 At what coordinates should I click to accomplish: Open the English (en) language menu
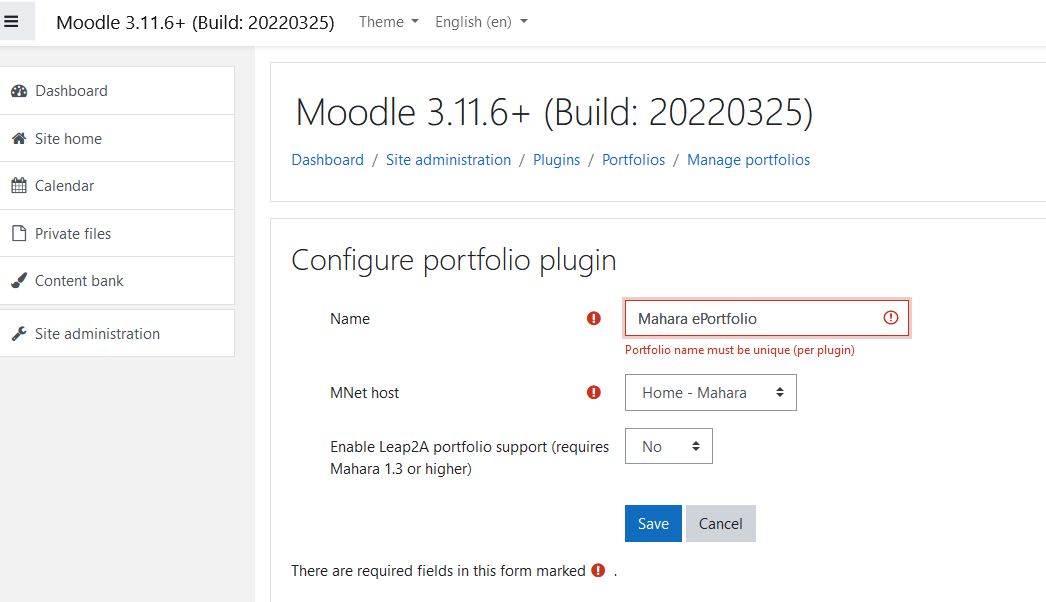(x=481, y=21)
